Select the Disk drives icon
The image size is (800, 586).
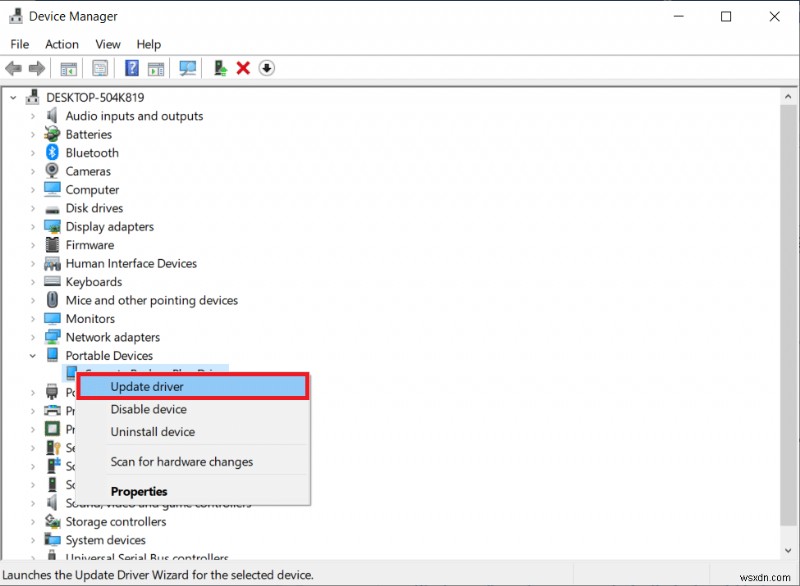point(52,209)
